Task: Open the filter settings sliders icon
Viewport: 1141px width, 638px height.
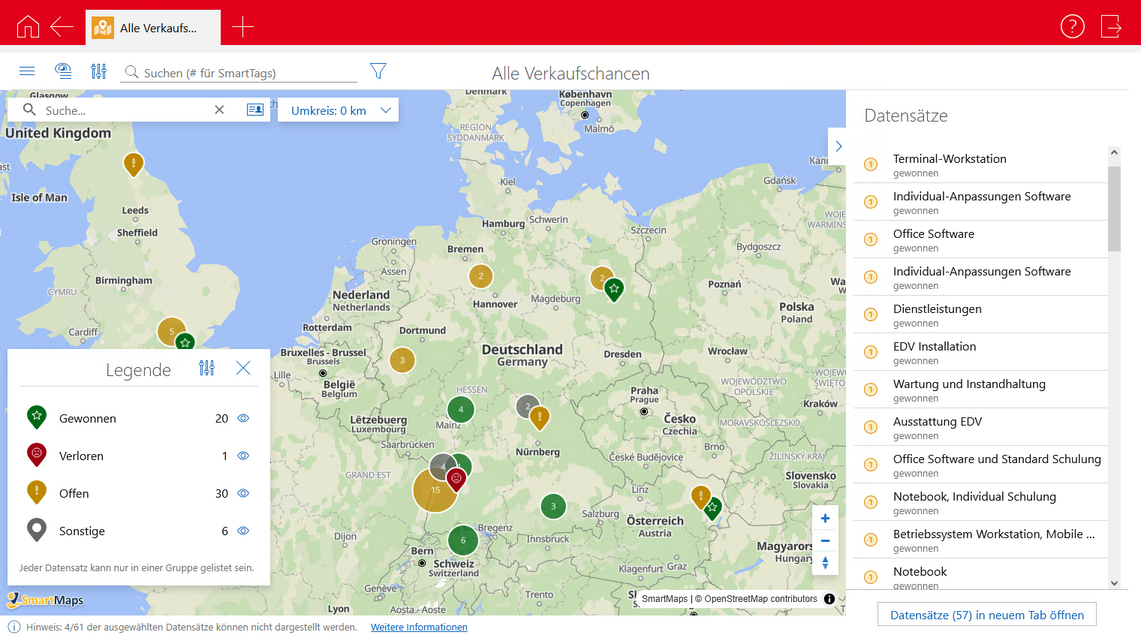Action: (98, 71)
